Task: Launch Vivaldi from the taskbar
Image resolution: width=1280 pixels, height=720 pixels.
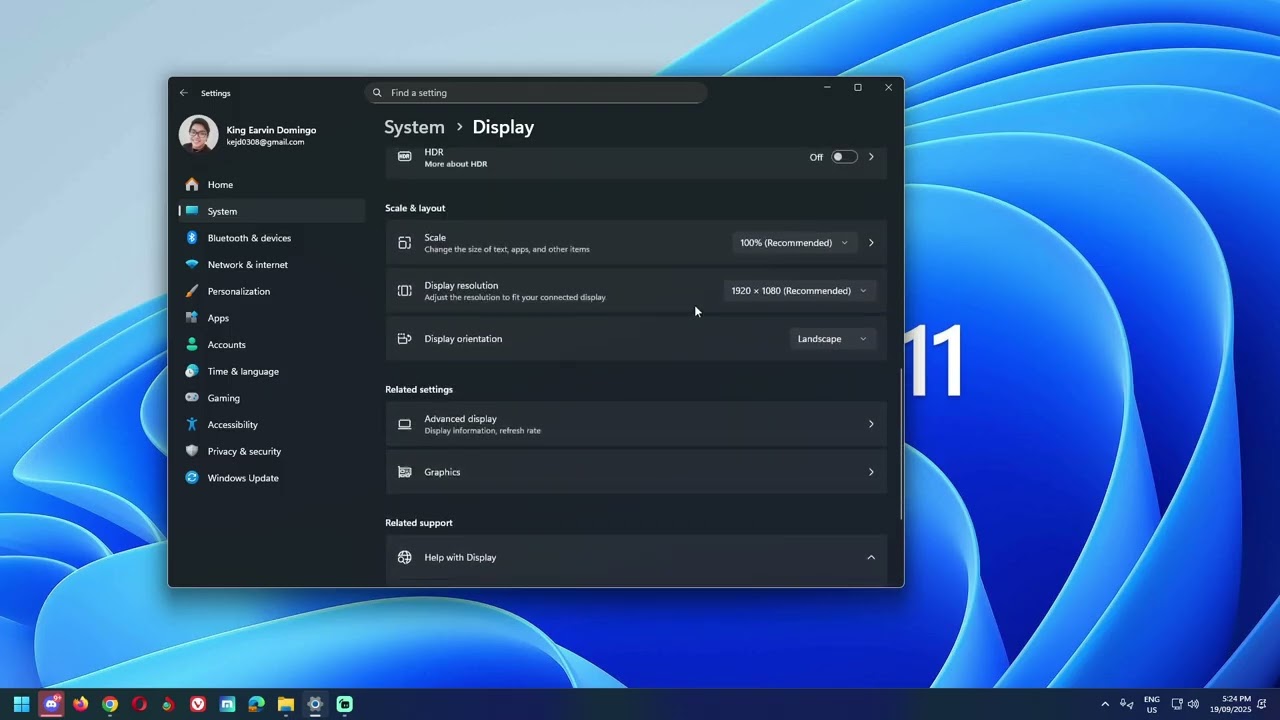Action: pyautogui.click(x=198, y=704)
